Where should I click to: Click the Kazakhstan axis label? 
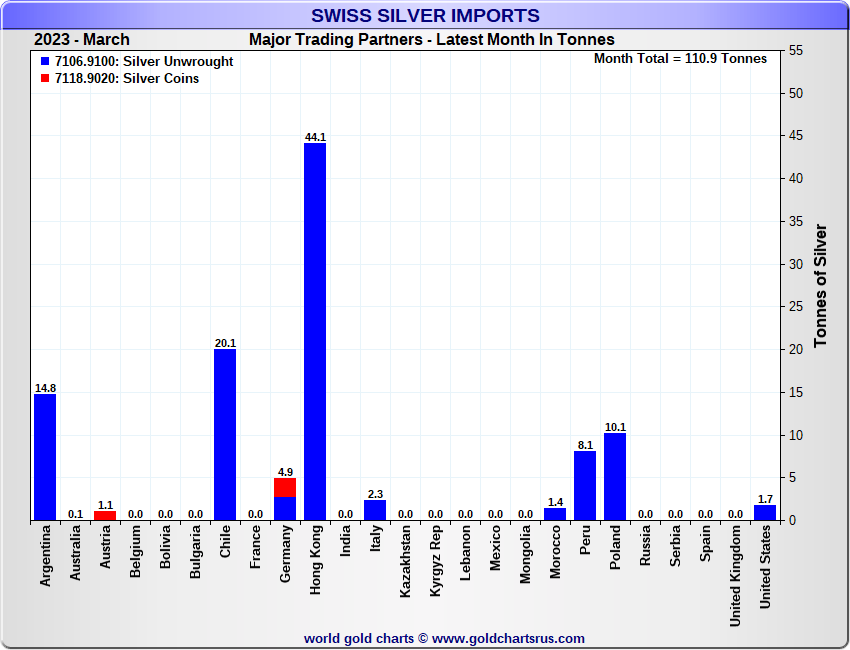coord(405,562)
